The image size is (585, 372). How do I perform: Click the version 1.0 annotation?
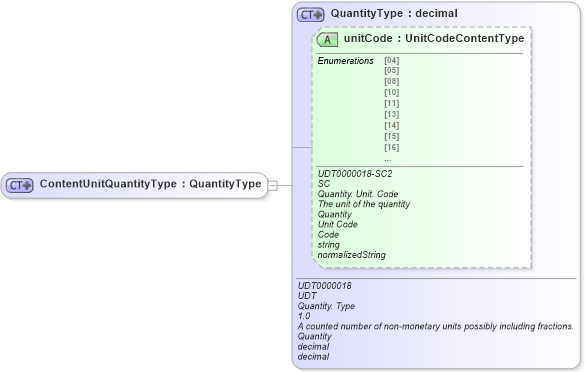[x=304, y=316]
